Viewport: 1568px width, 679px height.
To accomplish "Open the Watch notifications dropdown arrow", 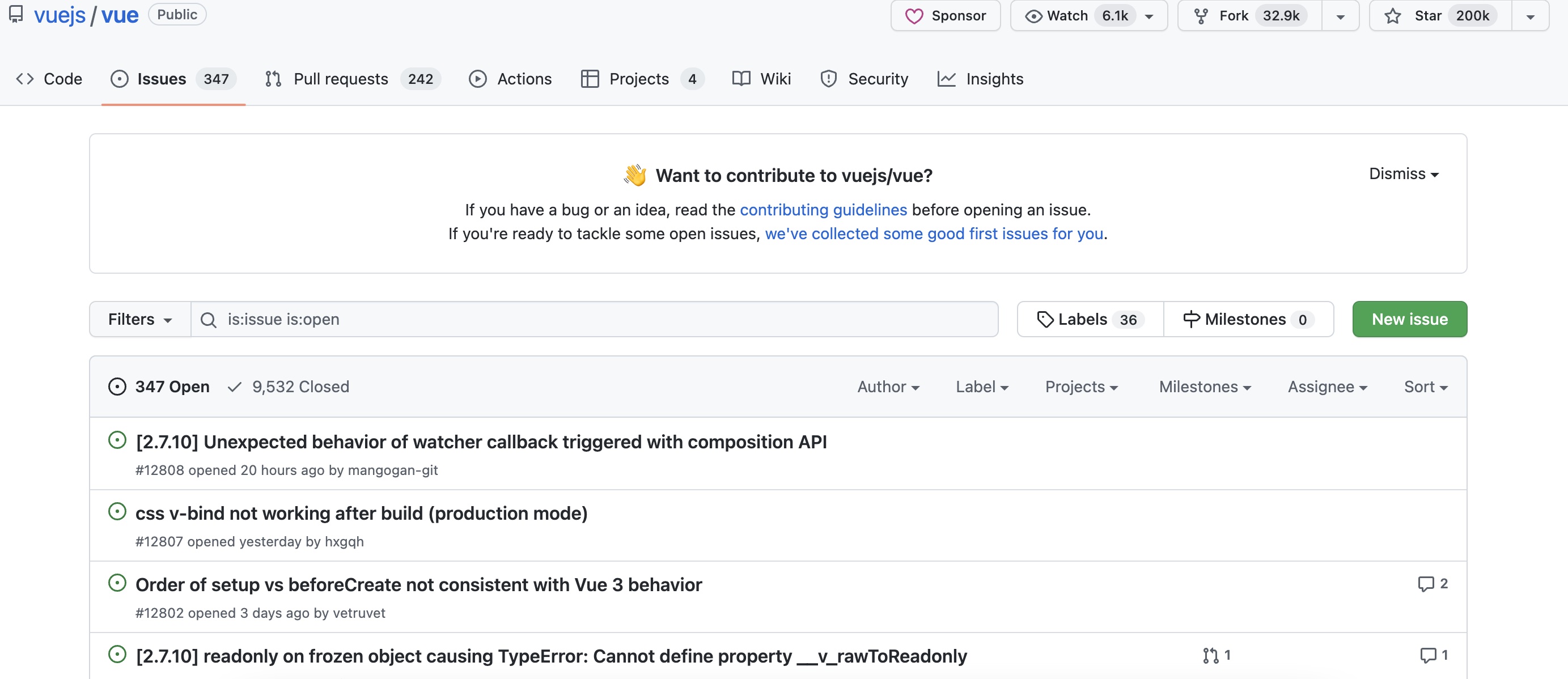I will tap(1149, 16).
